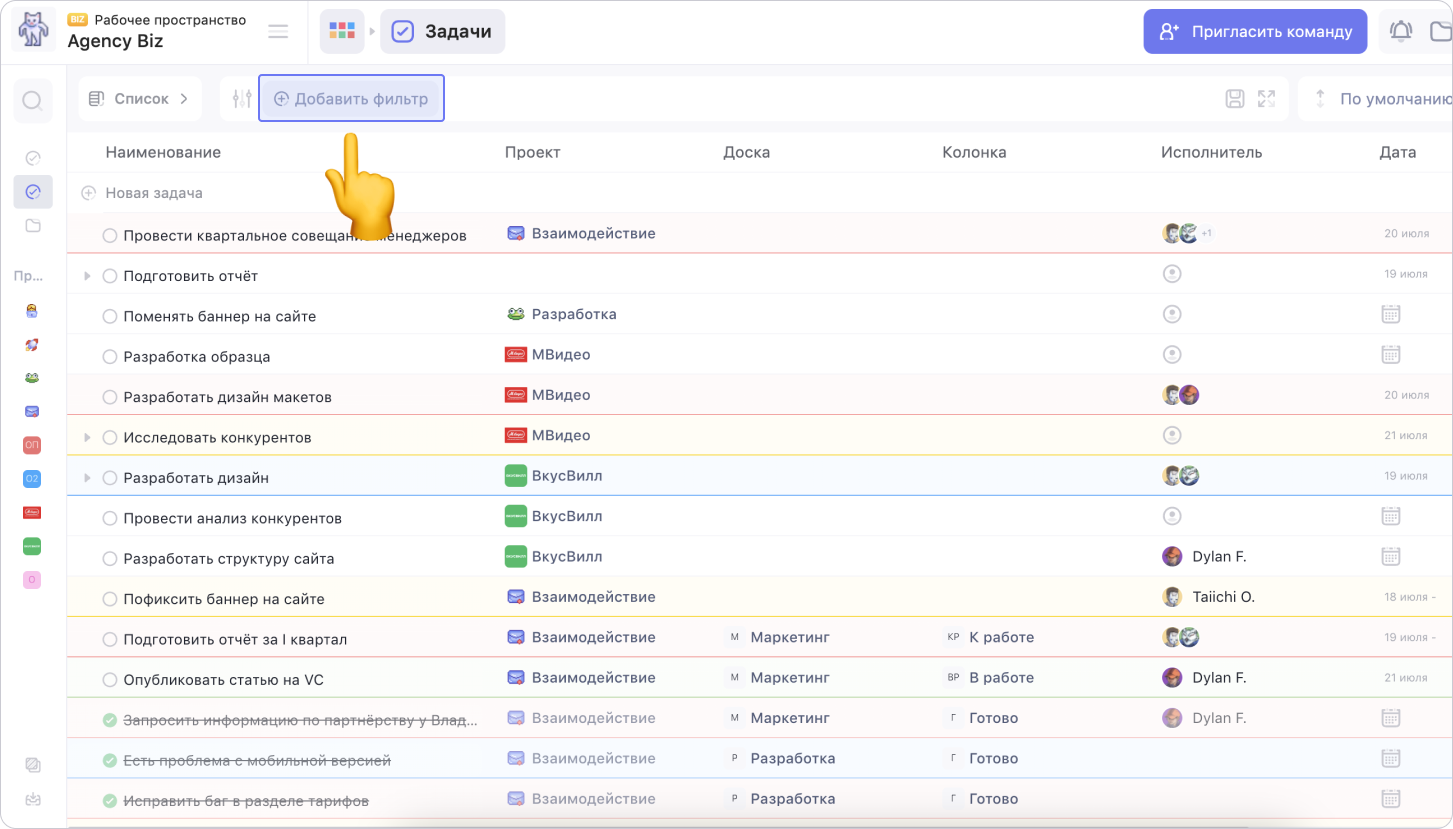Image resolution: width=1453 pixels, height=829 pixels.
Task: Expand the Разработать дизайн task row
Action: click(87, 478)
